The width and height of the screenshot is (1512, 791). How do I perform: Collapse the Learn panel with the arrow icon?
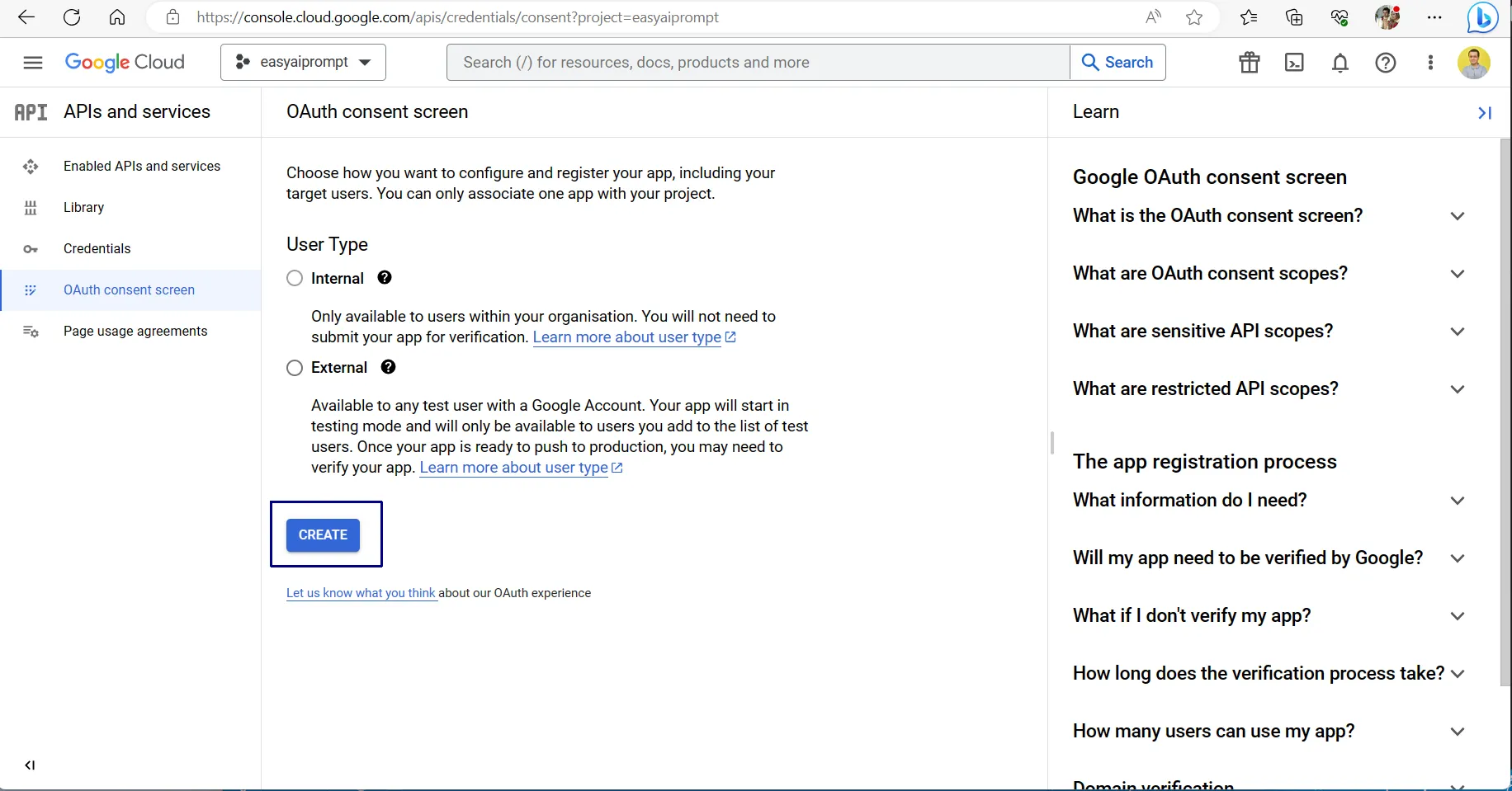(1485, 113)
